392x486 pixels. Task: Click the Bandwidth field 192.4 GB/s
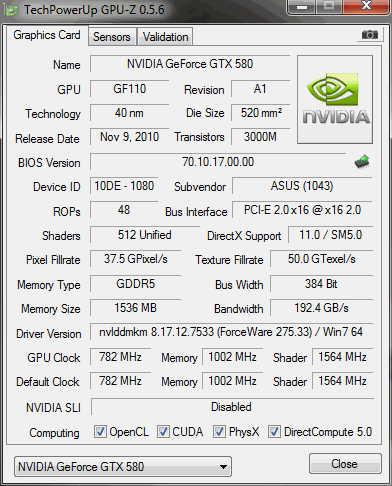coord(321,308)
